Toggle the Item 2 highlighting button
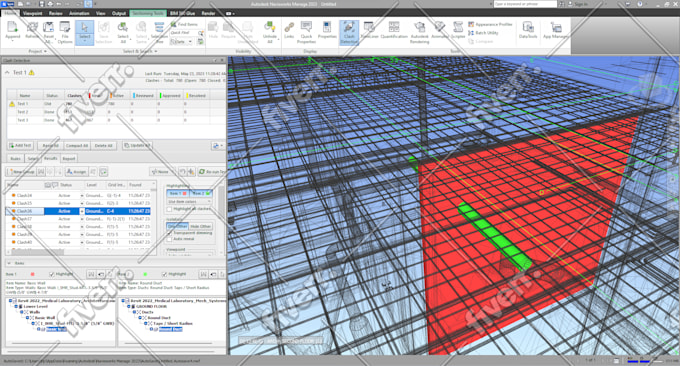This screenshot has width=680, height=366. [x=201, y=193]
